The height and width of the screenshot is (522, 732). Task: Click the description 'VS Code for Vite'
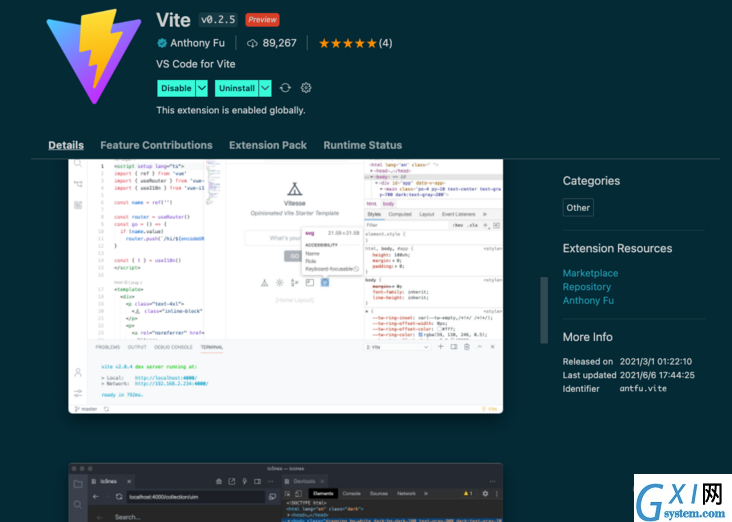point(196,64)
